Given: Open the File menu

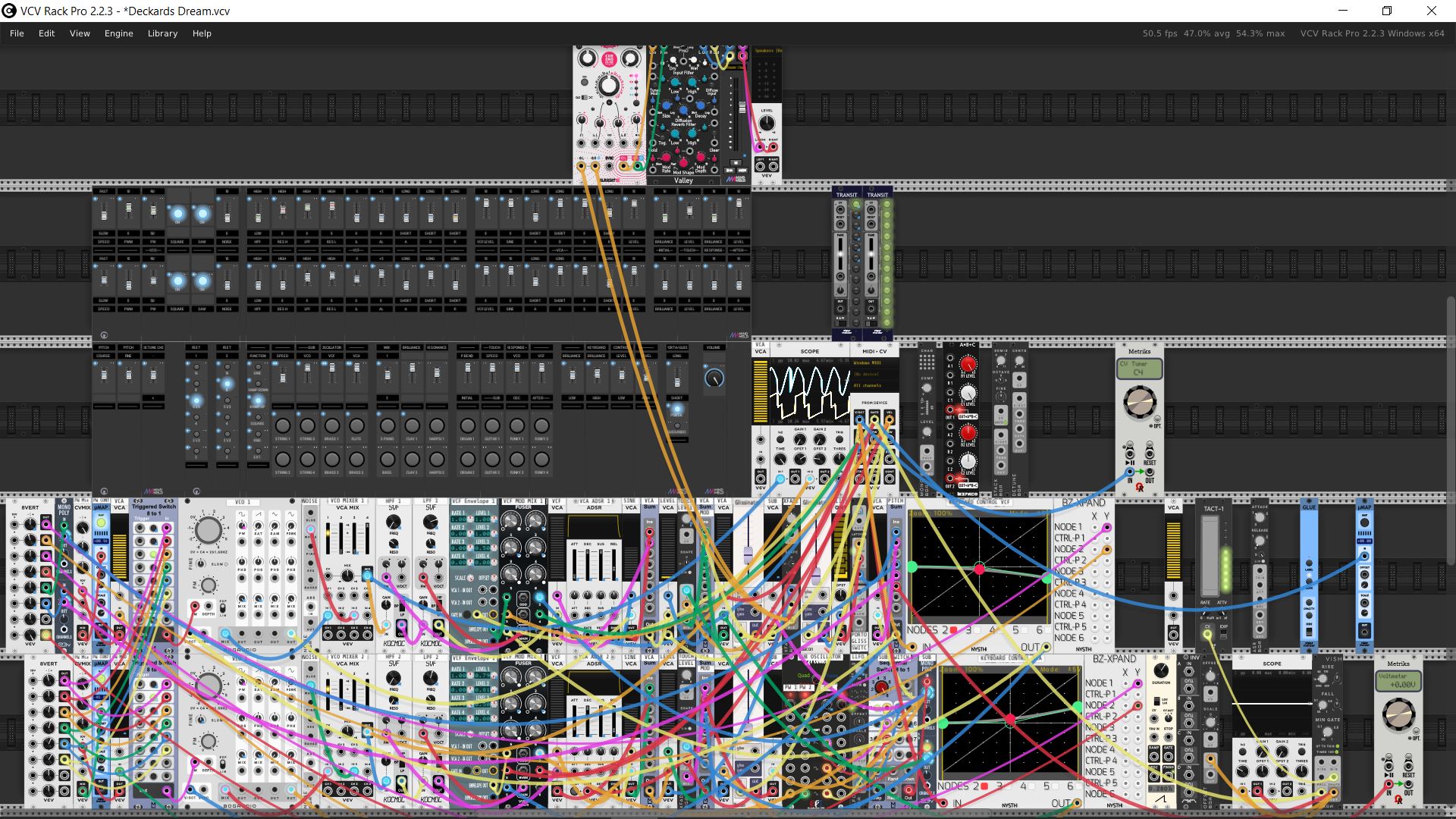Looking at the screenshot, I should click(17, 33).
